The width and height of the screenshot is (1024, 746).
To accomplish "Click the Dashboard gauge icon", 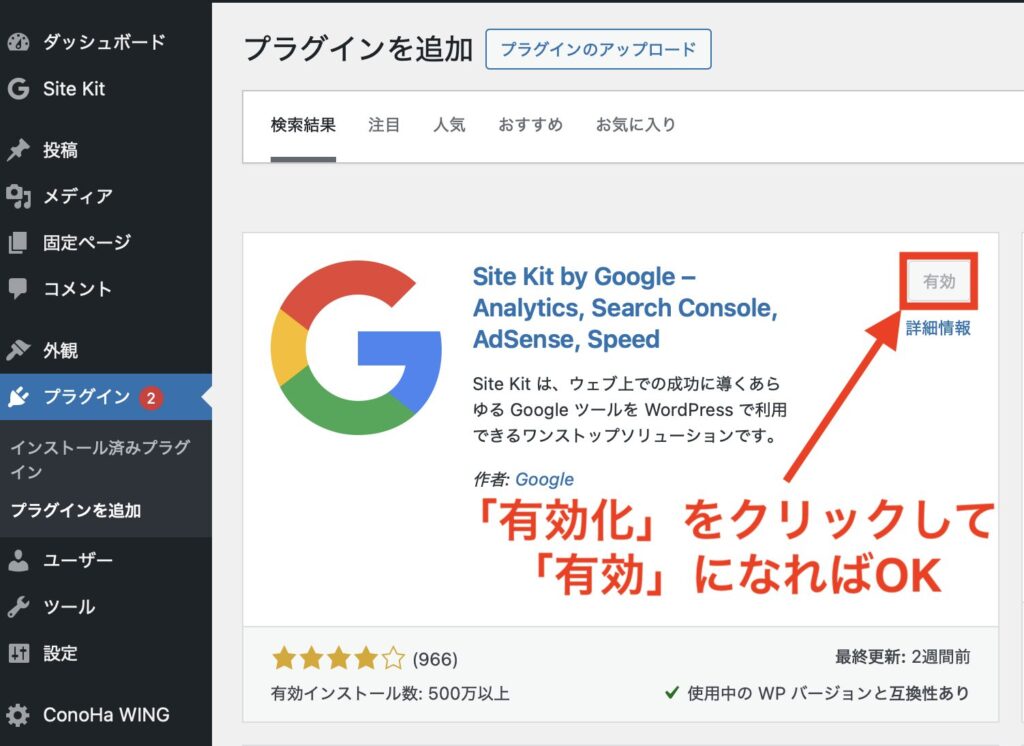I will coord(18,42).
